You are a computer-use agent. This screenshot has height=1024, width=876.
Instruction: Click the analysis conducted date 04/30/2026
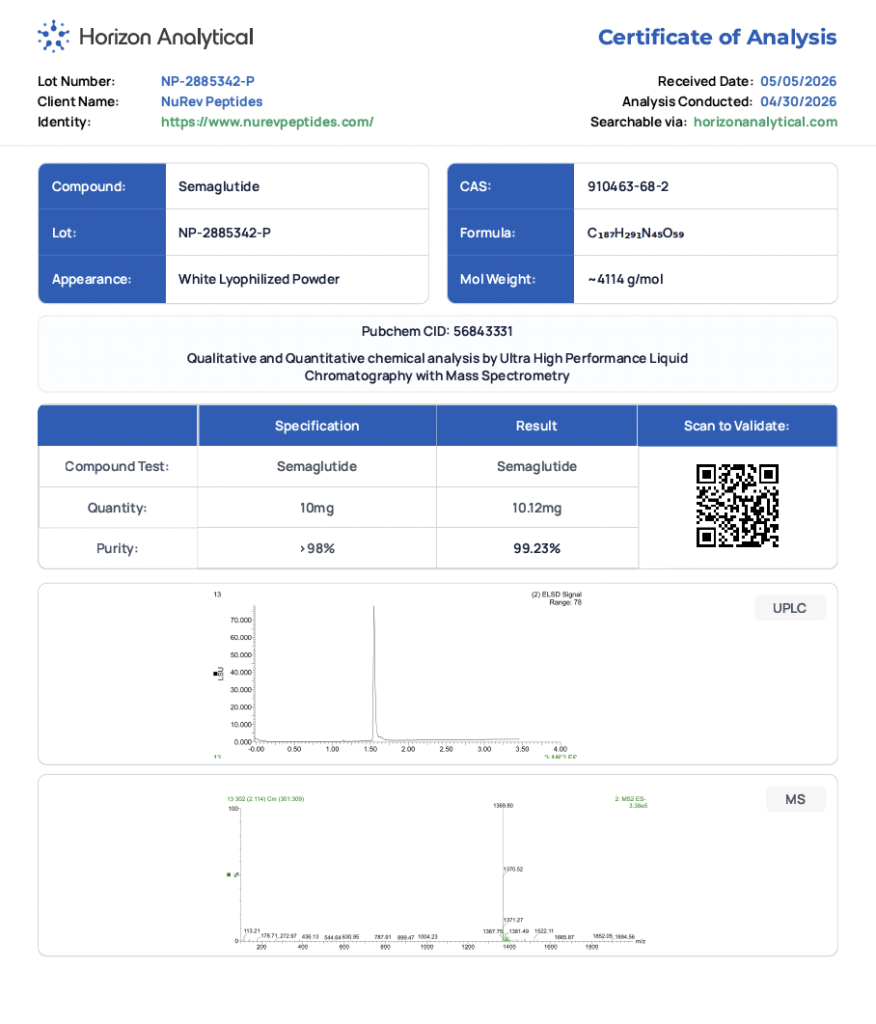point(798,102)
